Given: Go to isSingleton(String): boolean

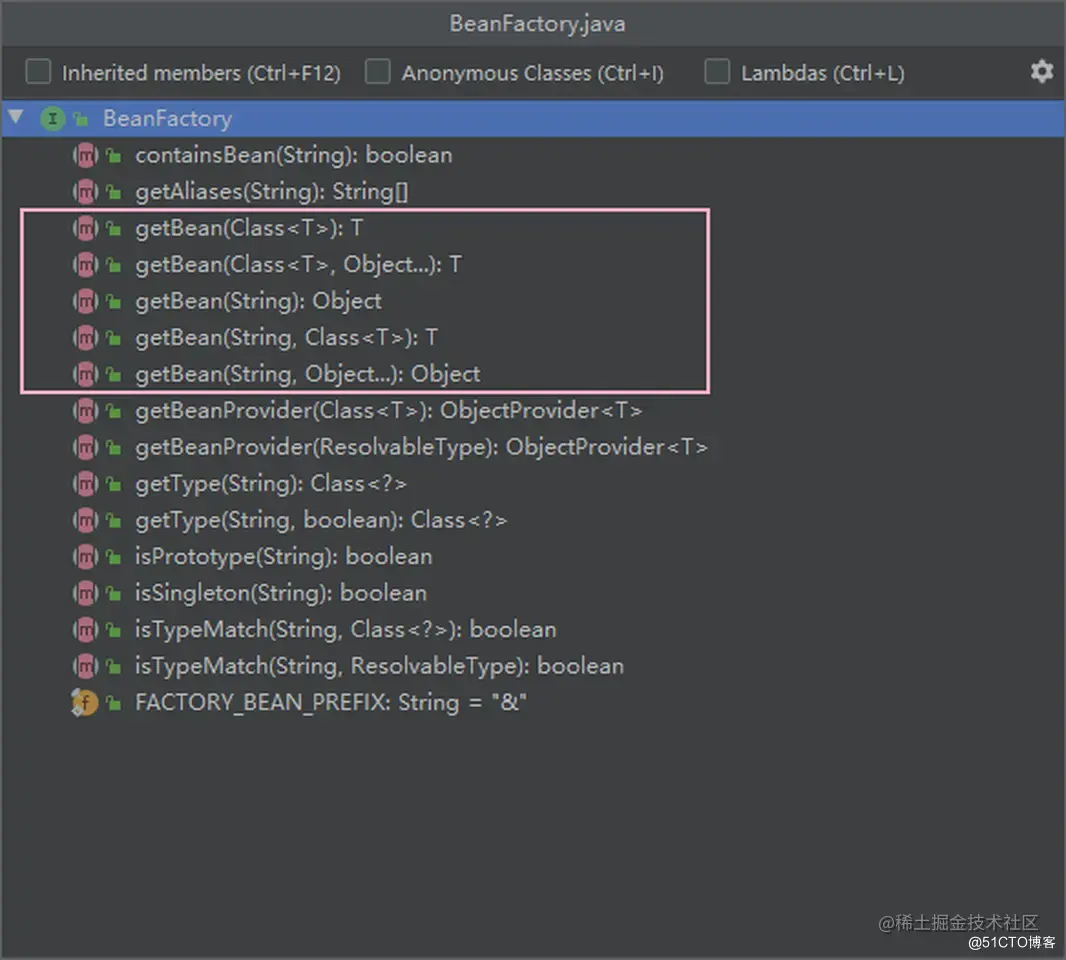Looking at the screenshot, I should tap(281, 593).
